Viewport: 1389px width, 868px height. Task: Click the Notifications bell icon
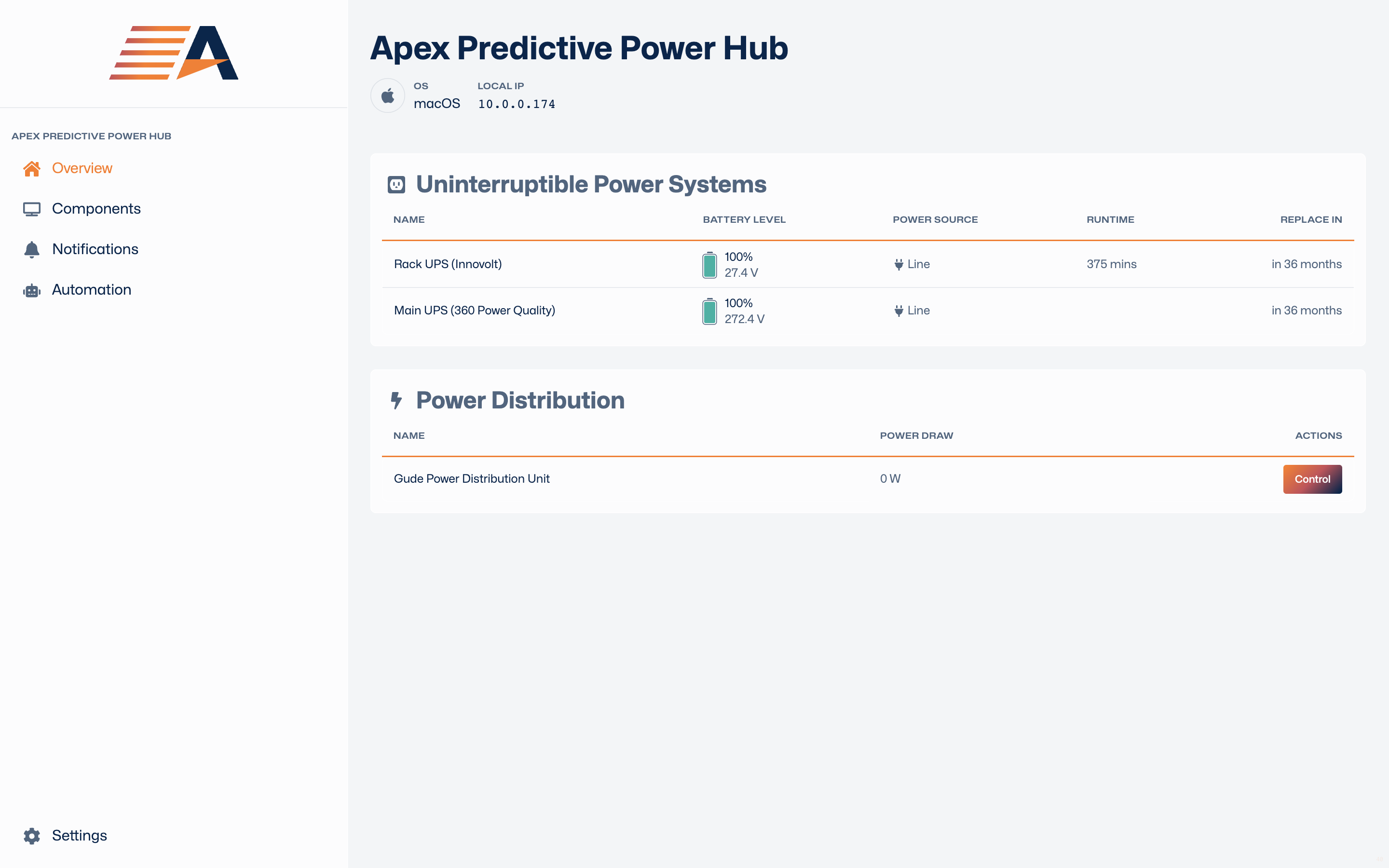tap(31, 249)
